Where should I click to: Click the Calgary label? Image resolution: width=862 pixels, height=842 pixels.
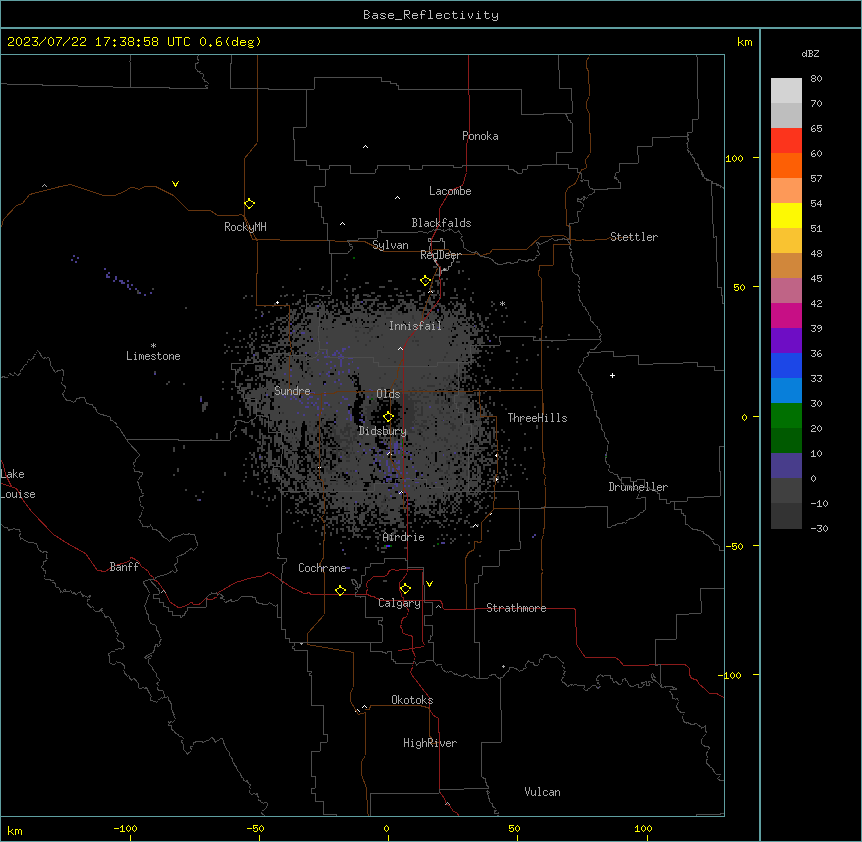pos(399,603)
